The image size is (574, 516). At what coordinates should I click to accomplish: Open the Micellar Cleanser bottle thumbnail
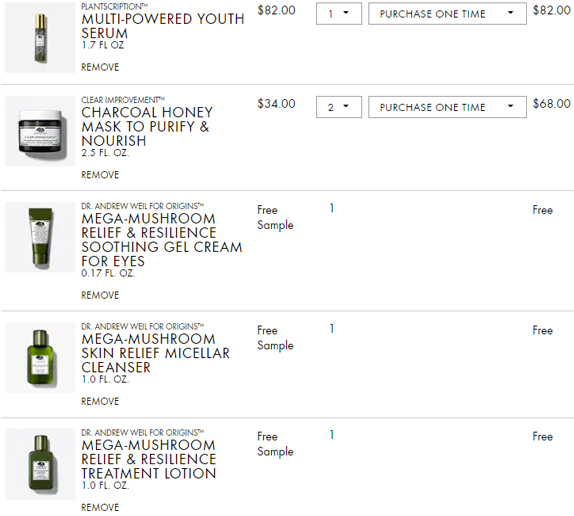click(x=40, y=358)
